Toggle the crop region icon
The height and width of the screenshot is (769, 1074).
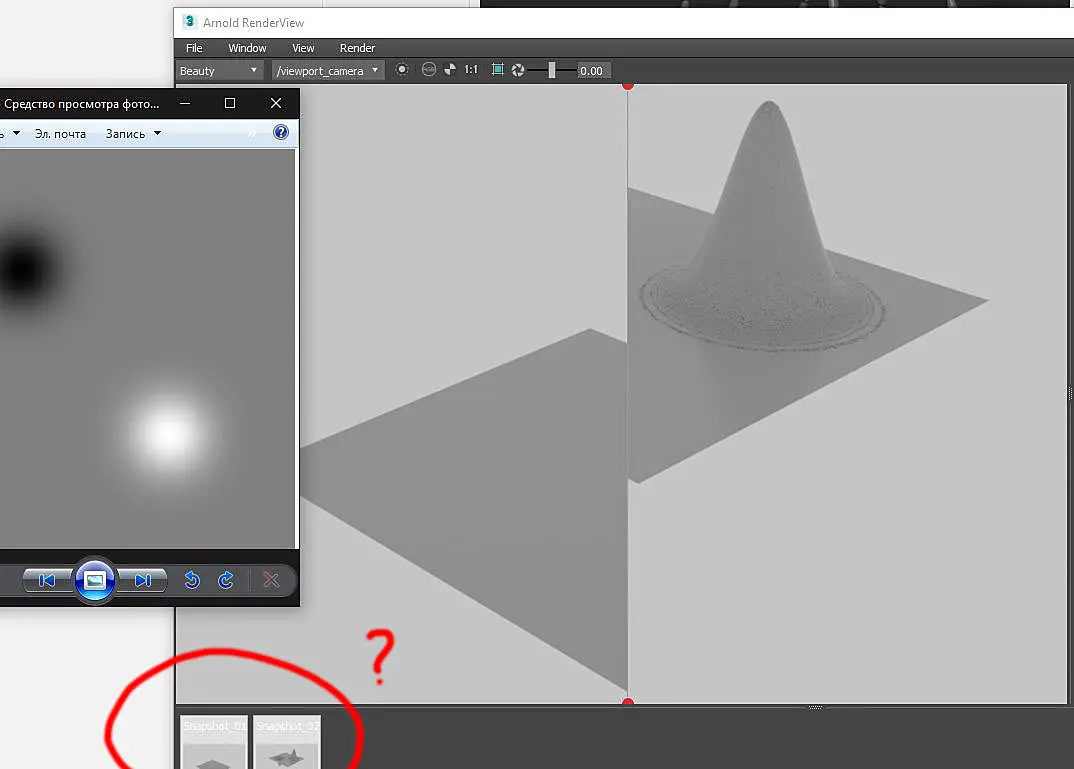coord(498,69)
